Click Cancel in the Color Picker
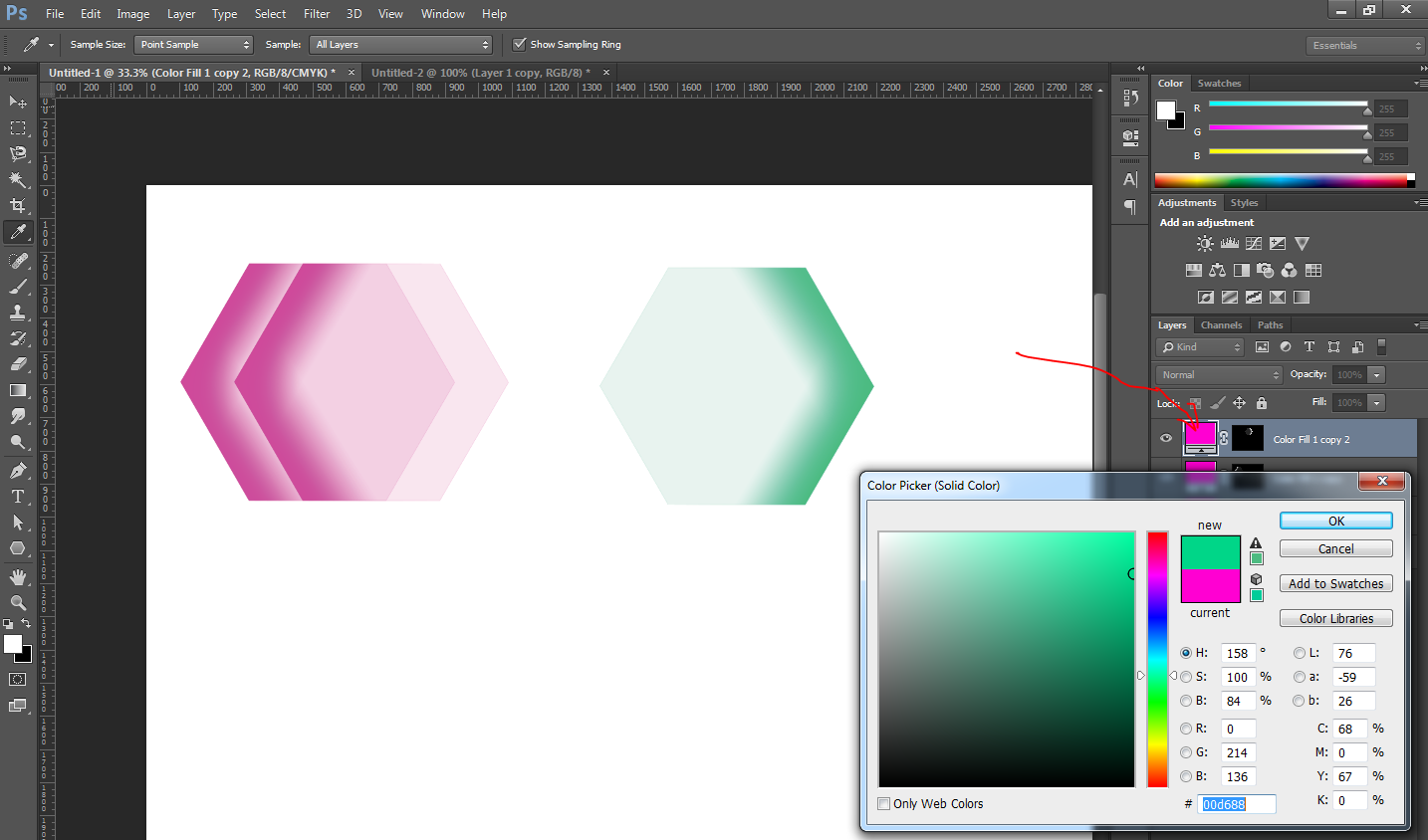This screenshot has width=1428, height=840. pyautogui.click(x=1336, y=548)
